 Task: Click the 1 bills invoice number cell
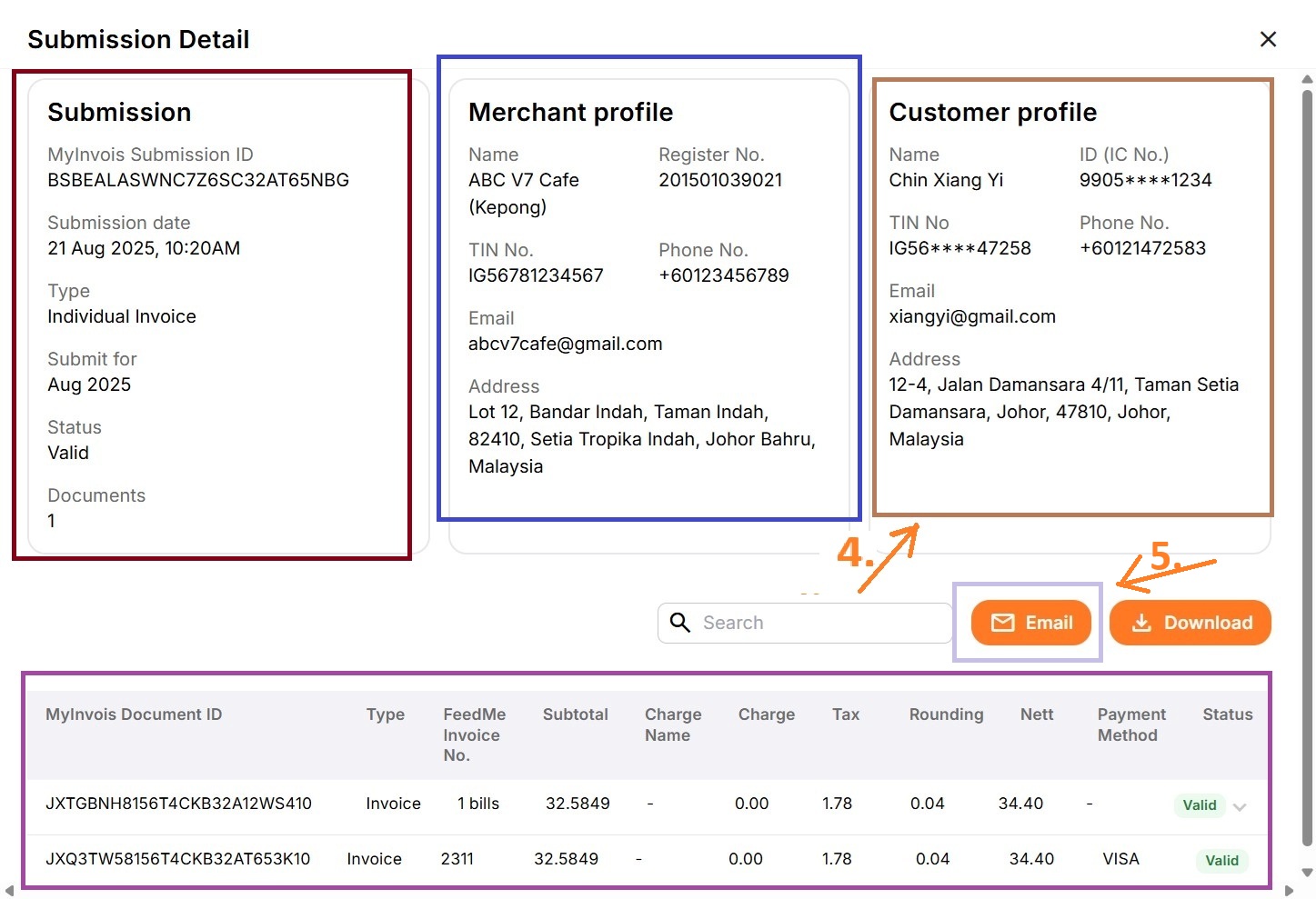coord(478,804)
